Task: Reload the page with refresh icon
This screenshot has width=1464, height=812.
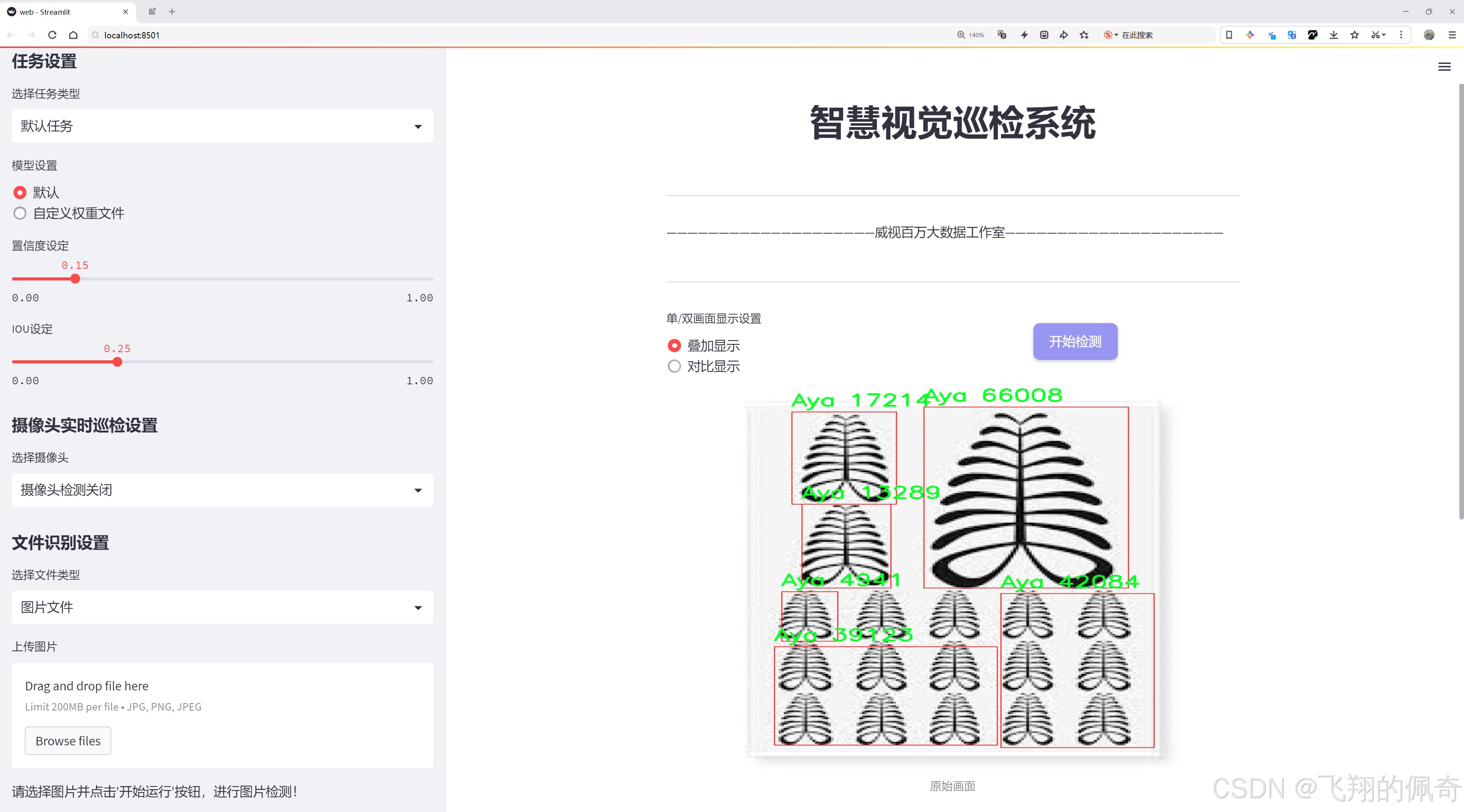Action: click(52, 34)
